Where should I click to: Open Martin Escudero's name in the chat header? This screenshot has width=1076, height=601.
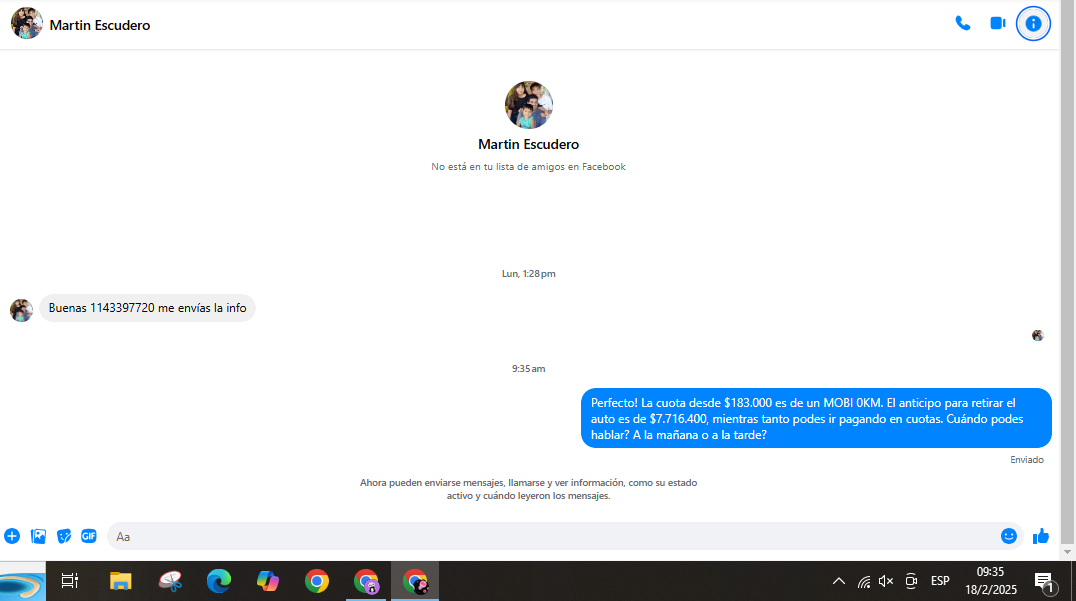coord(99,25)
